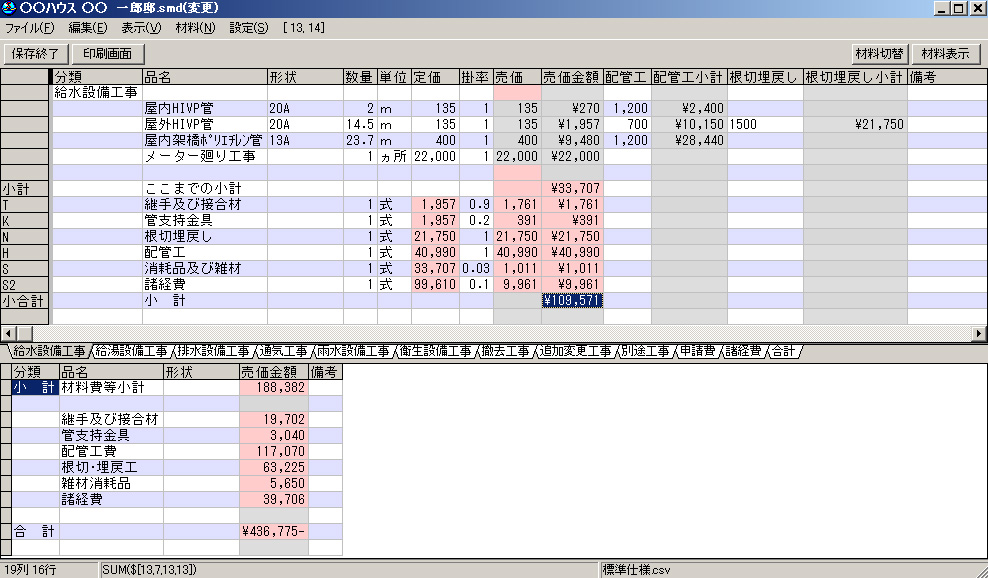Click the 材料表示 button
This screenshot has width=988, height=578.
coord(945,54)
